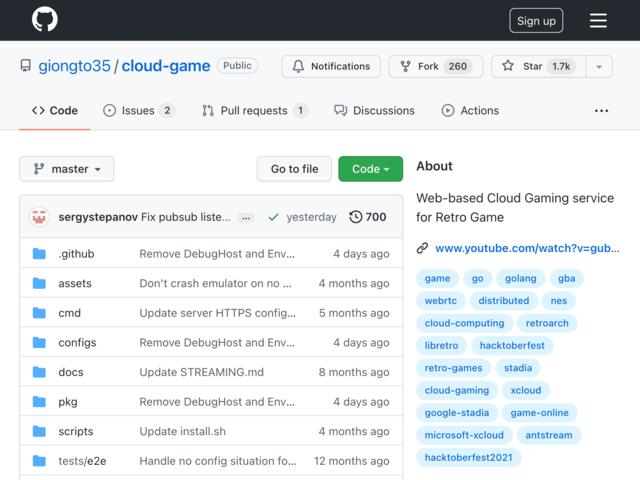640x480 pixels.
Task: Open the cmd directory
Action: 69,313
